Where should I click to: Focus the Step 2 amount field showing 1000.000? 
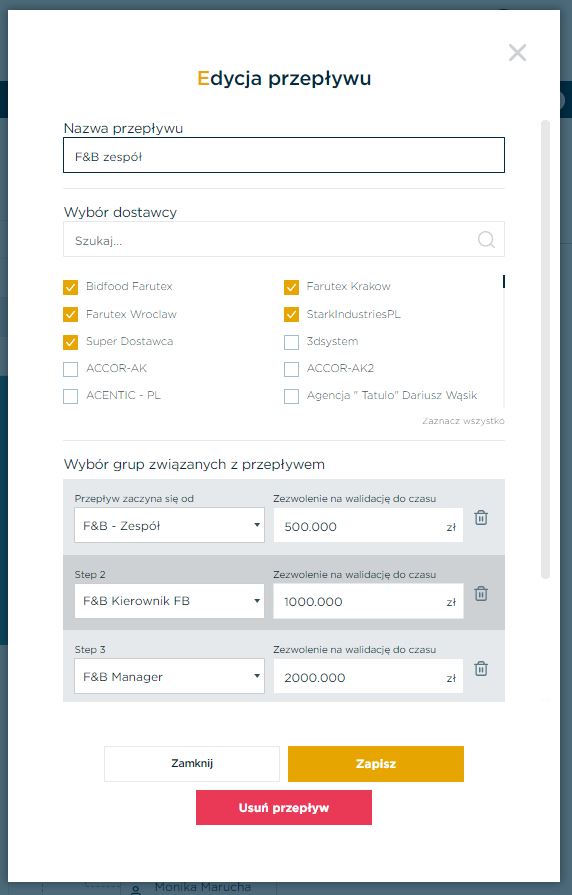tap(368, 602)
